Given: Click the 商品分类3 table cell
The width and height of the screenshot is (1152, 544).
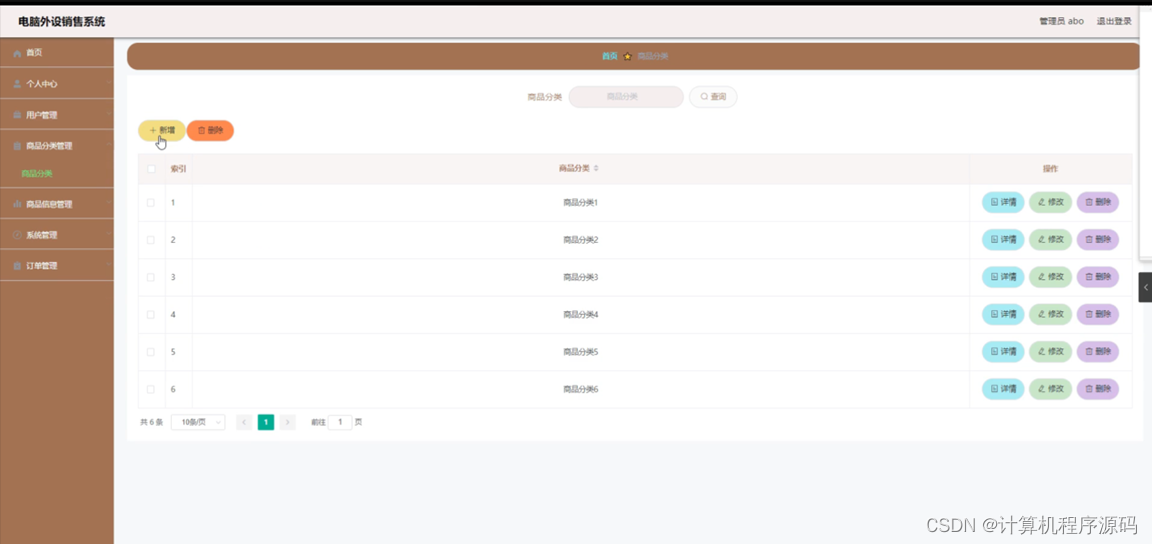Looking at the screenshot, I should coord(580,277).
